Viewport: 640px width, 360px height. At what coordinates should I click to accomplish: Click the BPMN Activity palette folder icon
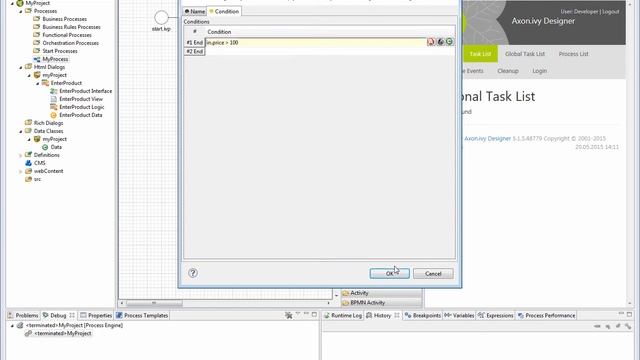pyautogui.click(x=346, y=303)
